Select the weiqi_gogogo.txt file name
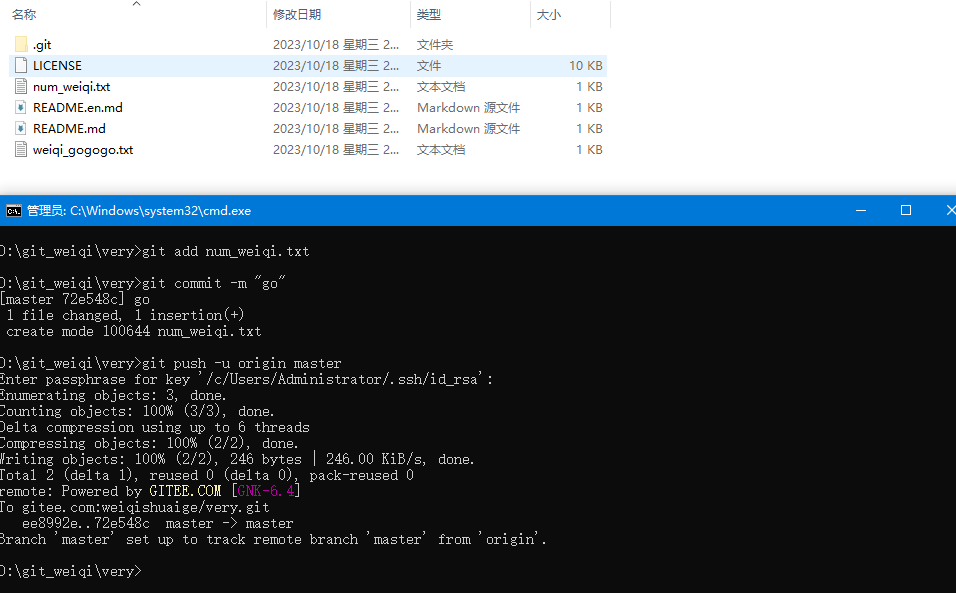The height and width of the screenshot is (593, 956). (83, 150)
